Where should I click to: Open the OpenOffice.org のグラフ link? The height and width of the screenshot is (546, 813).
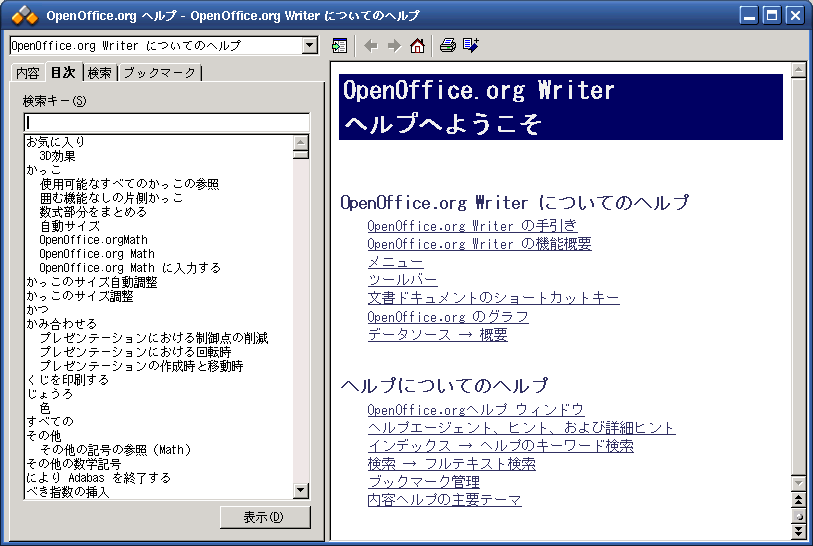(447, 316)
